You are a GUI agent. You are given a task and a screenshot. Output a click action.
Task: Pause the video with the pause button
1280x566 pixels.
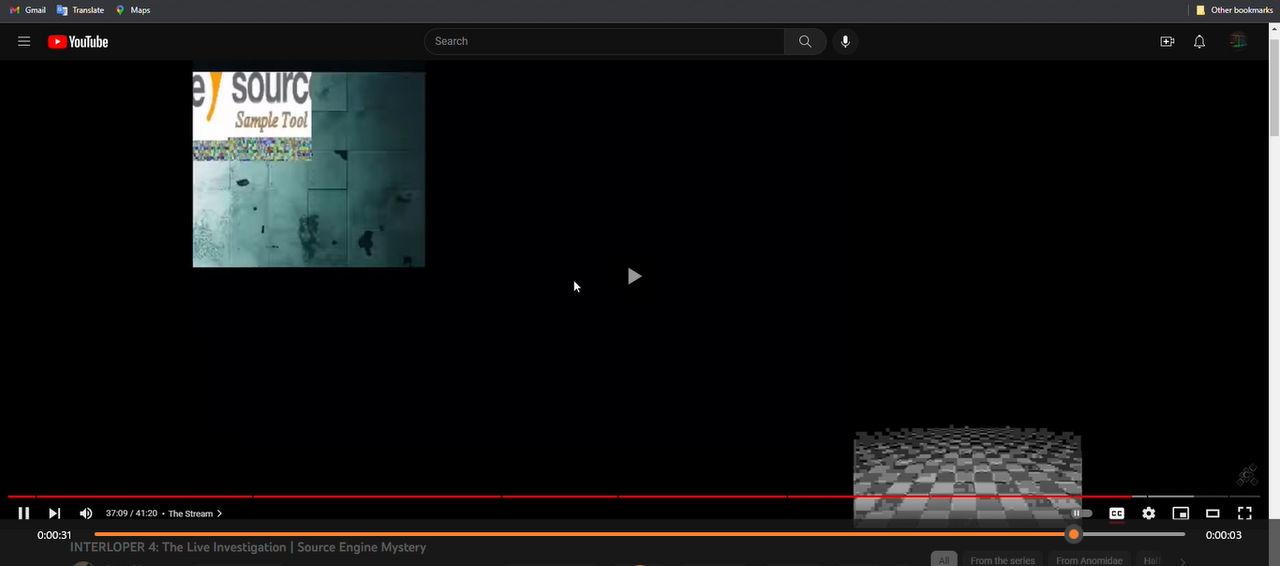[24, 513]
